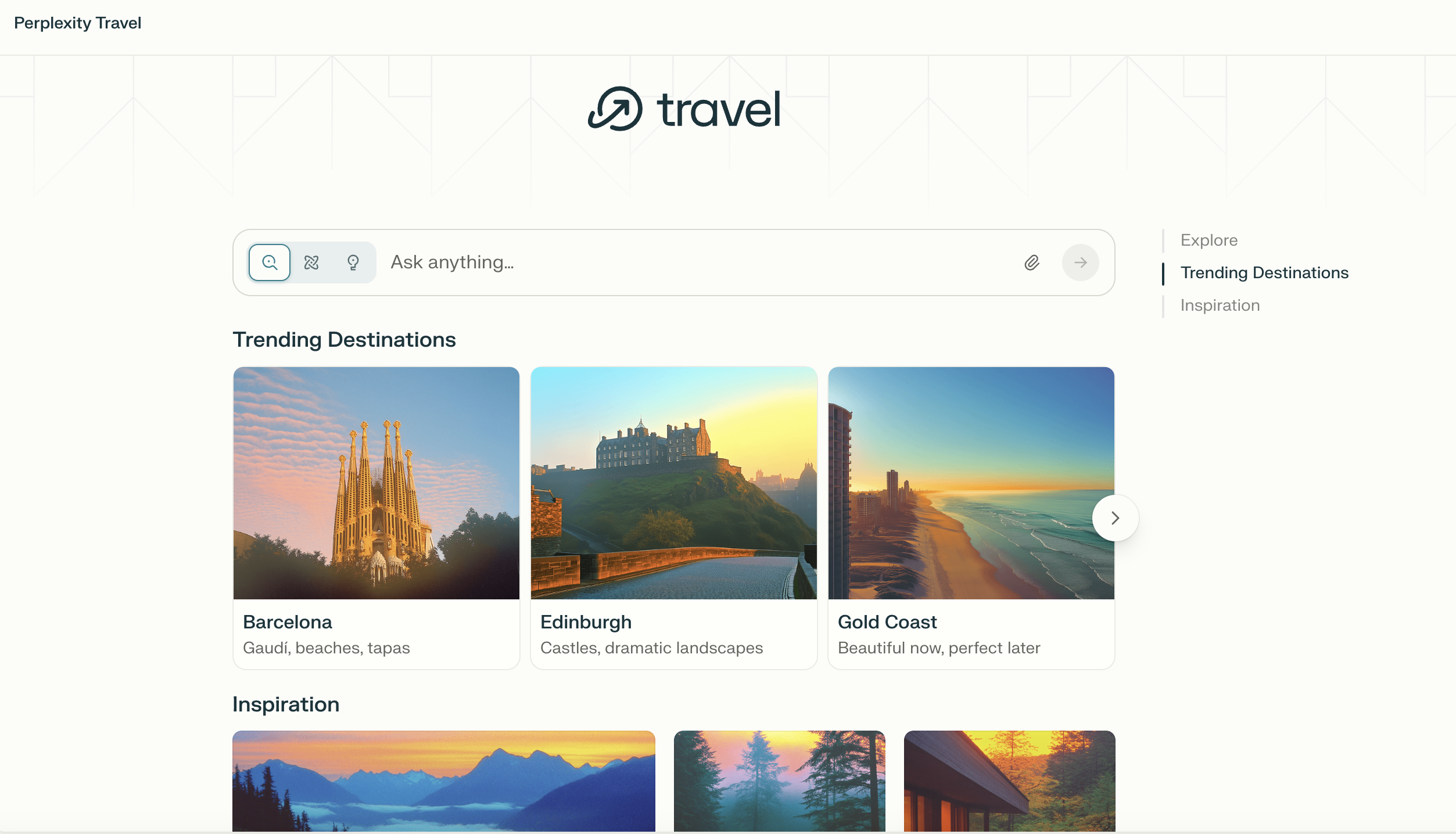The height and width of the screenshot is (834, 1456).
Task: Click the Inspiration section heading
Action: (x=286, y=704)
